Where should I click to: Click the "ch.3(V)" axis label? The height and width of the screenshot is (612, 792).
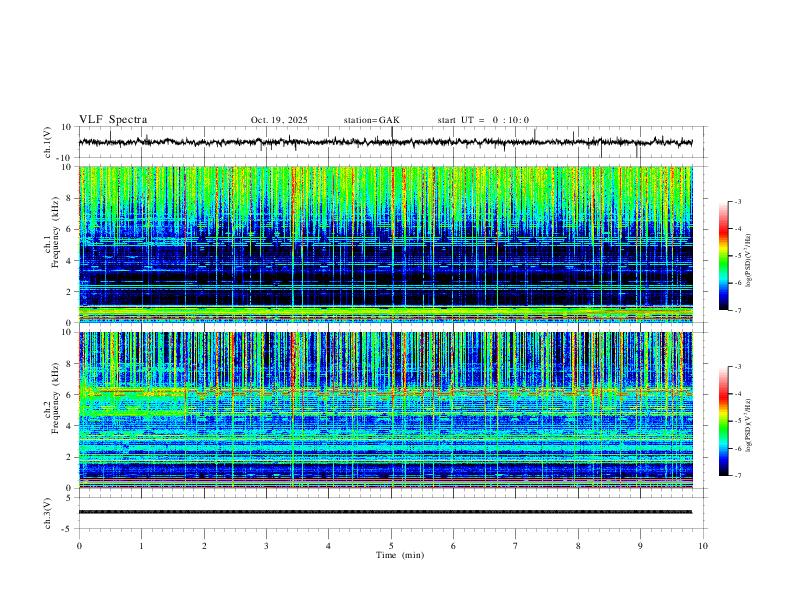[48, 513]
